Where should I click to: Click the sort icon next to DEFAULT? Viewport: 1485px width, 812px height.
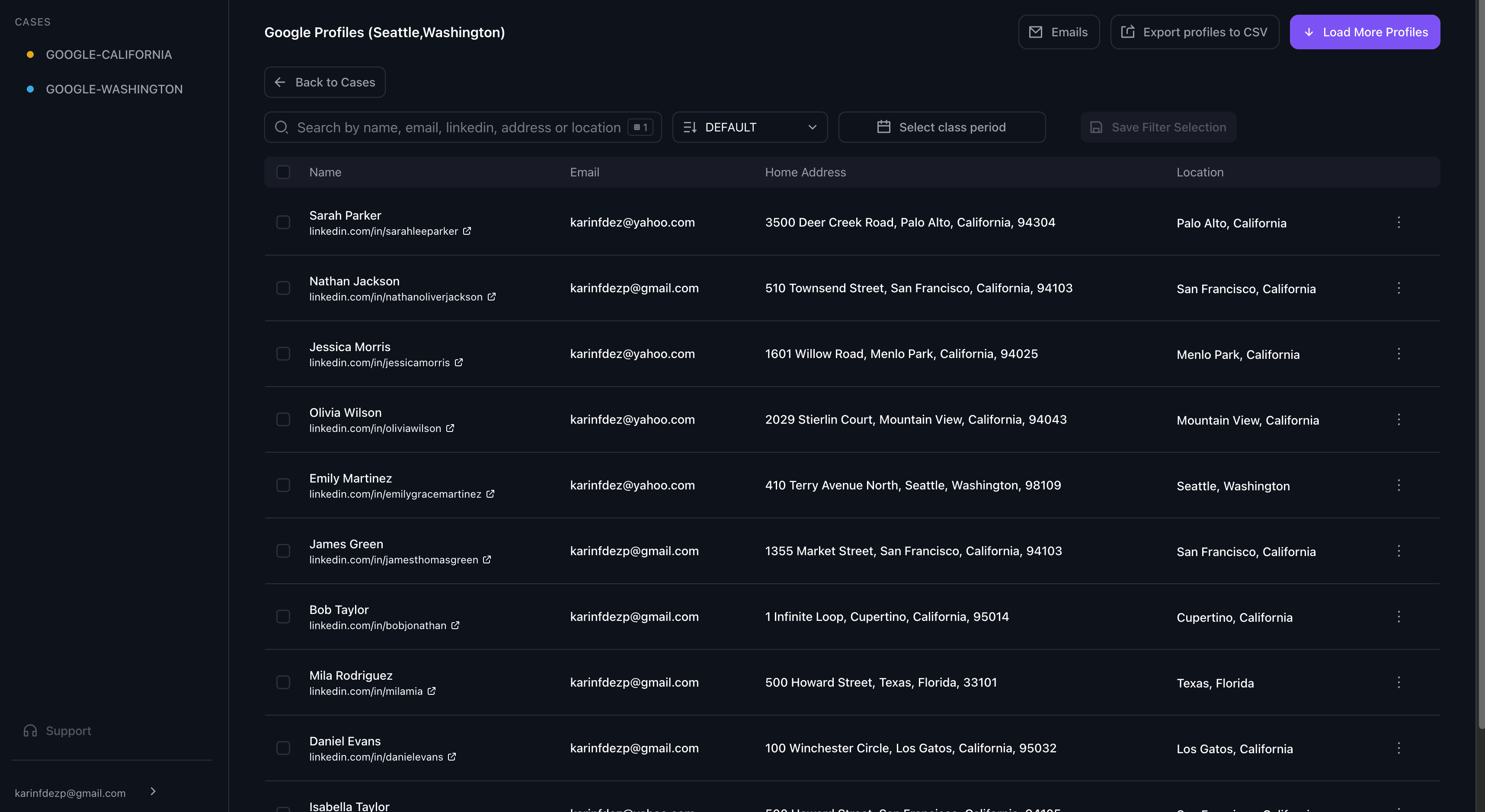[x=690, y=127]
